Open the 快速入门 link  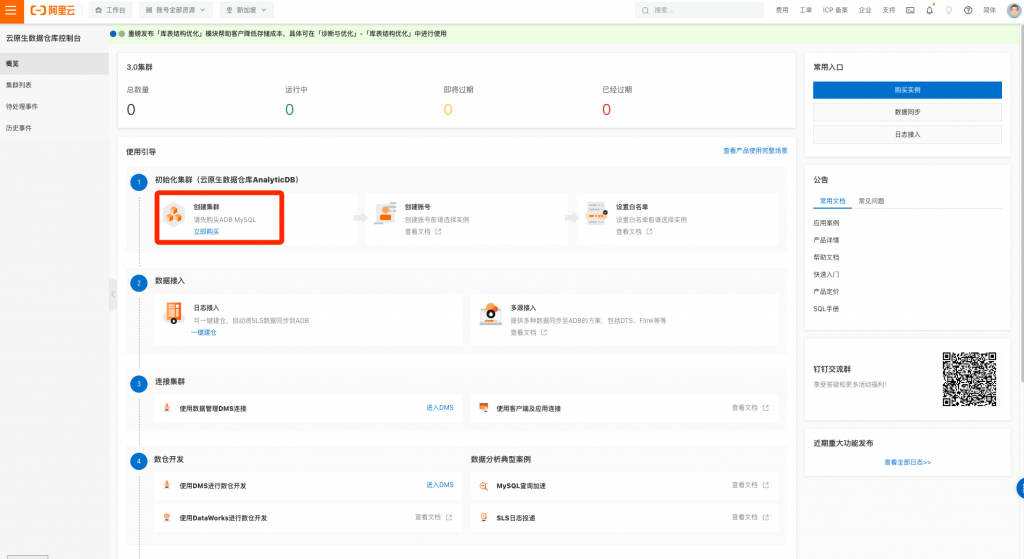click(826, 274)
